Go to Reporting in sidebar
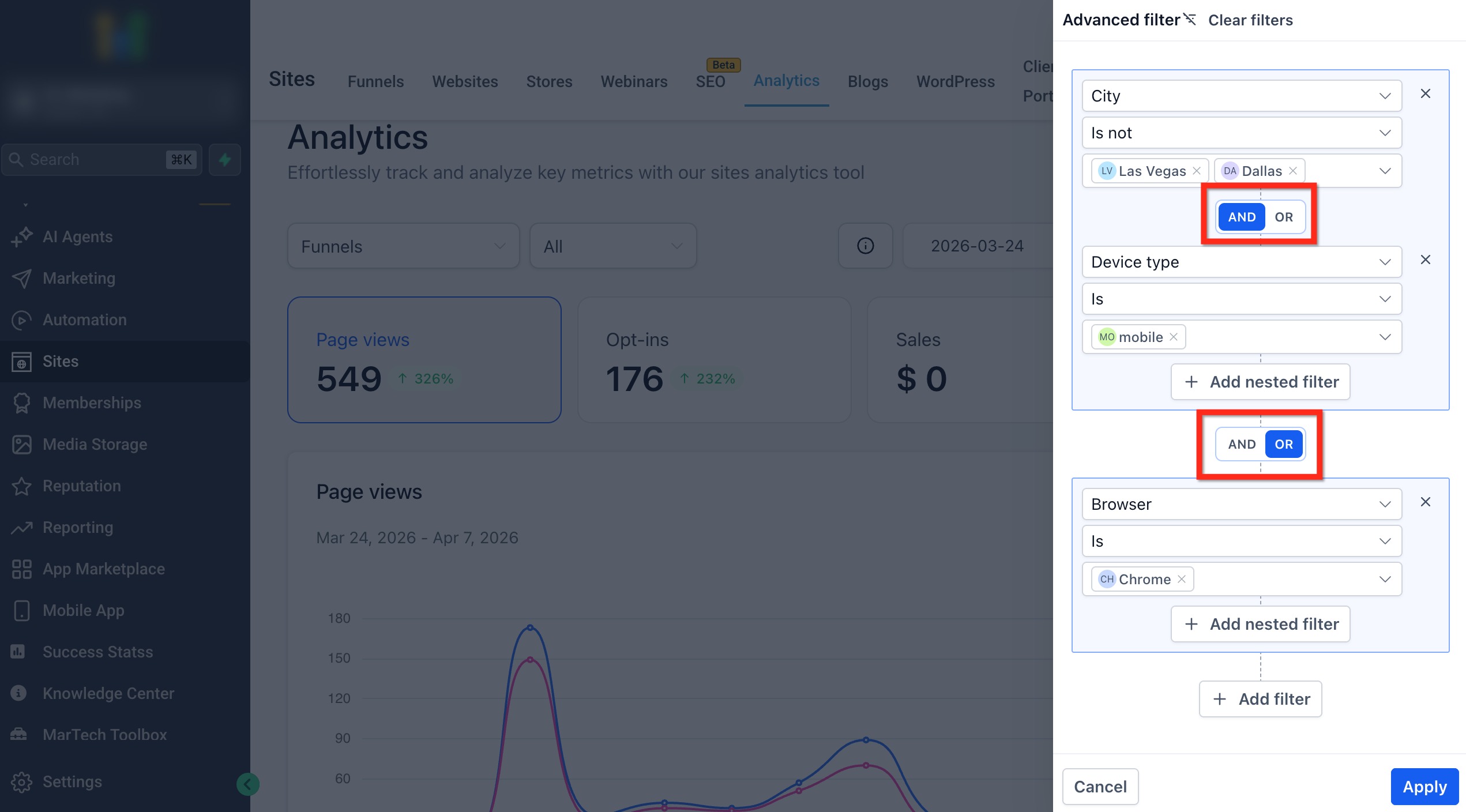The image size is (1466, 812). (78, 528)
